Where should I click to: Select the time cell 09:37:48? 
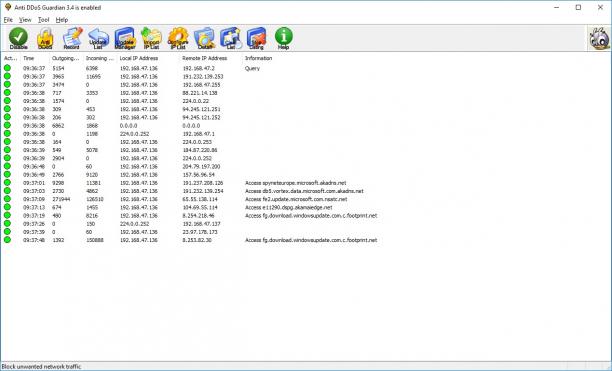[x=34, y=240]
